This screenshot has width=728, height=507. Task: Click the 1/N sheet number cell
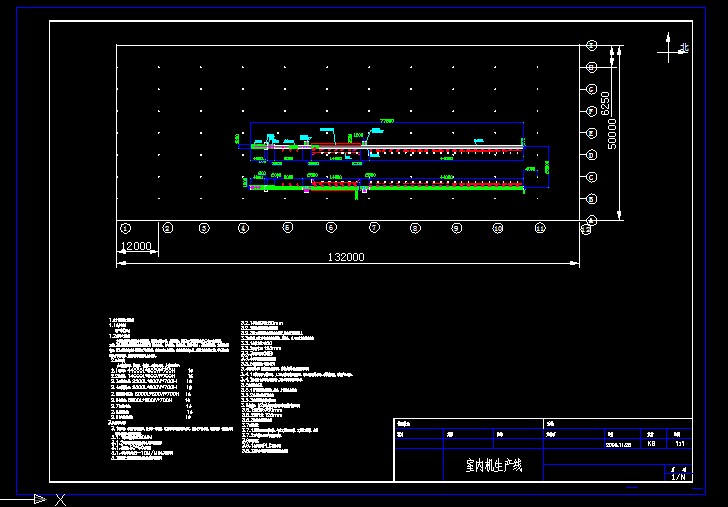point(678,477)
